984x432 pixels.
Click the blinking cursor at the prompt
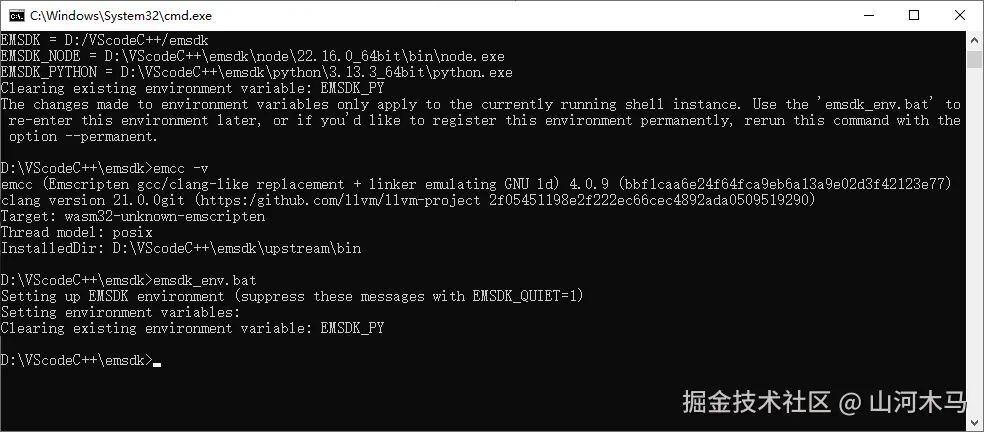157,364
